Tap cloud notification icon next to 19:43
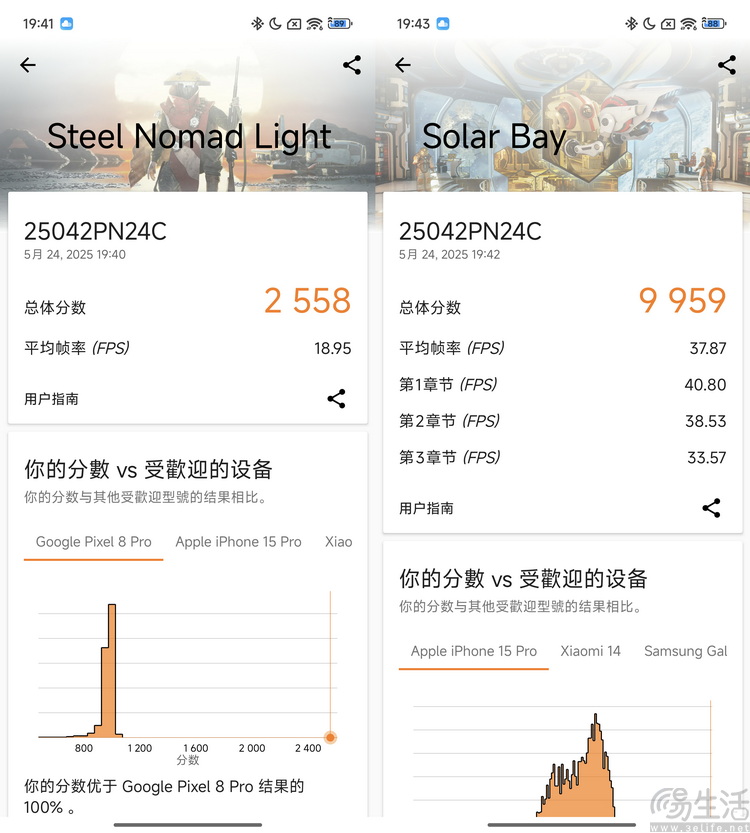The height and width of the screenshot is (833, 750). click(x=442, y=23)
